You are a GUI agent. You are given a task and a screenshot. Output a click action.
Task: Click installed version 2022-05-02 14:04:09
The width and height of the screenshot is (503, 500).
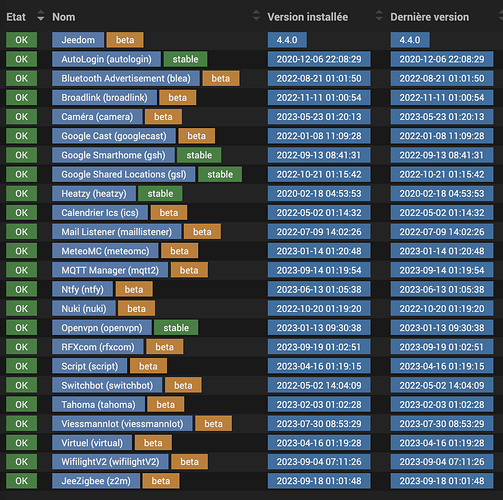pyautogui.click(x=319, y=385)
